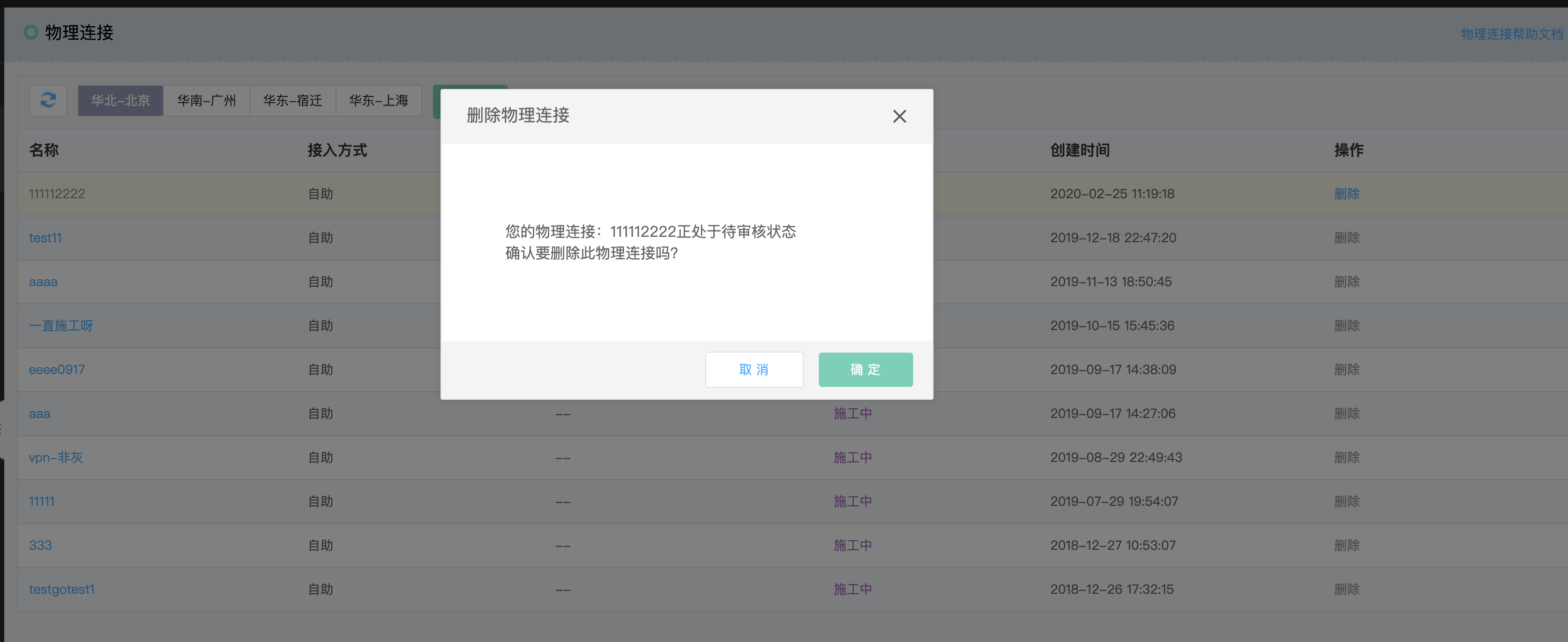Viewport: 1568px width, 642px height.
Task: Switch to the 华南-广州 region tab
Action: coord(206,100)
